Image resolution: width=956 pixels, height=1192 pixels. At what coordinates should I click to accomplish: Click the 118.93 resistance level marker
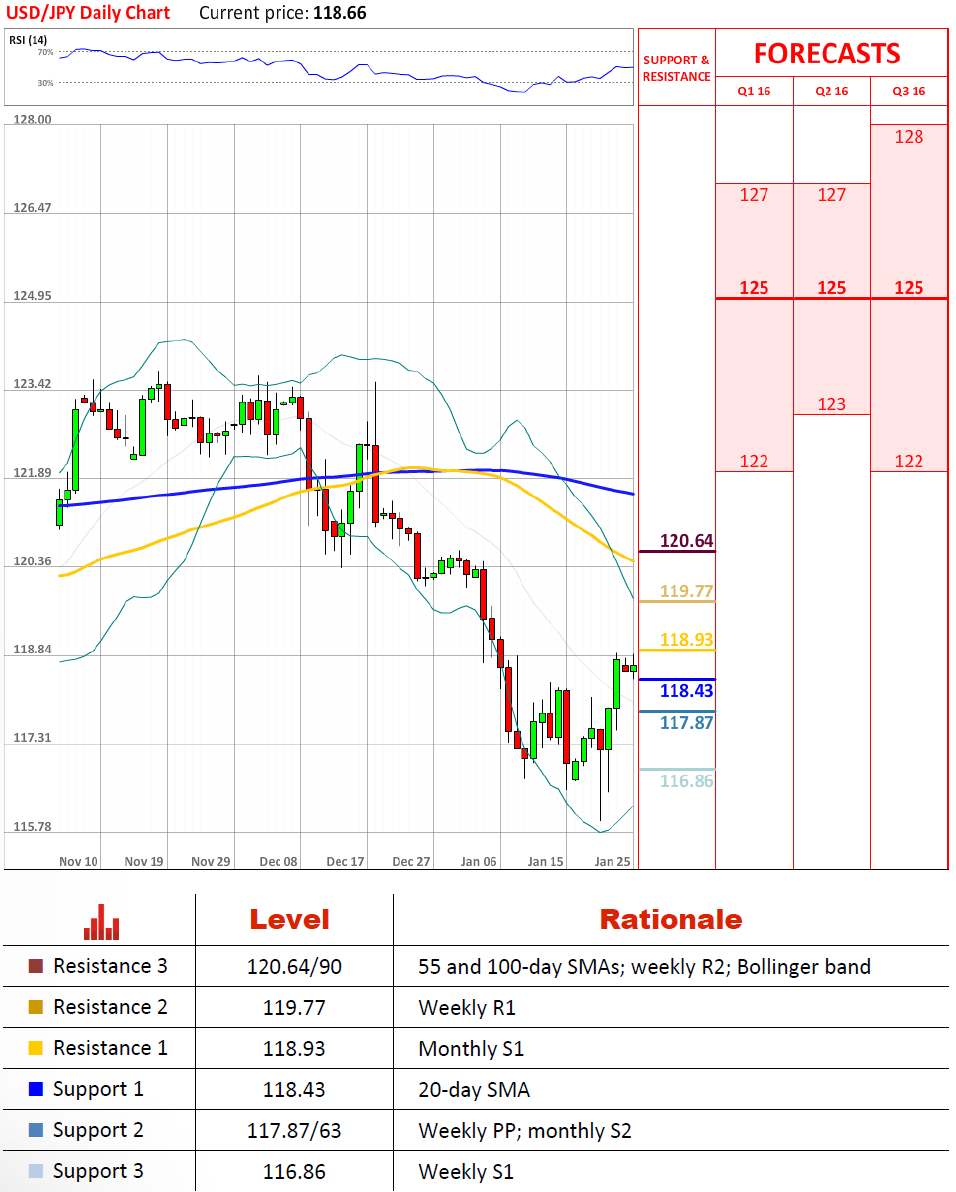pos(686,639)
